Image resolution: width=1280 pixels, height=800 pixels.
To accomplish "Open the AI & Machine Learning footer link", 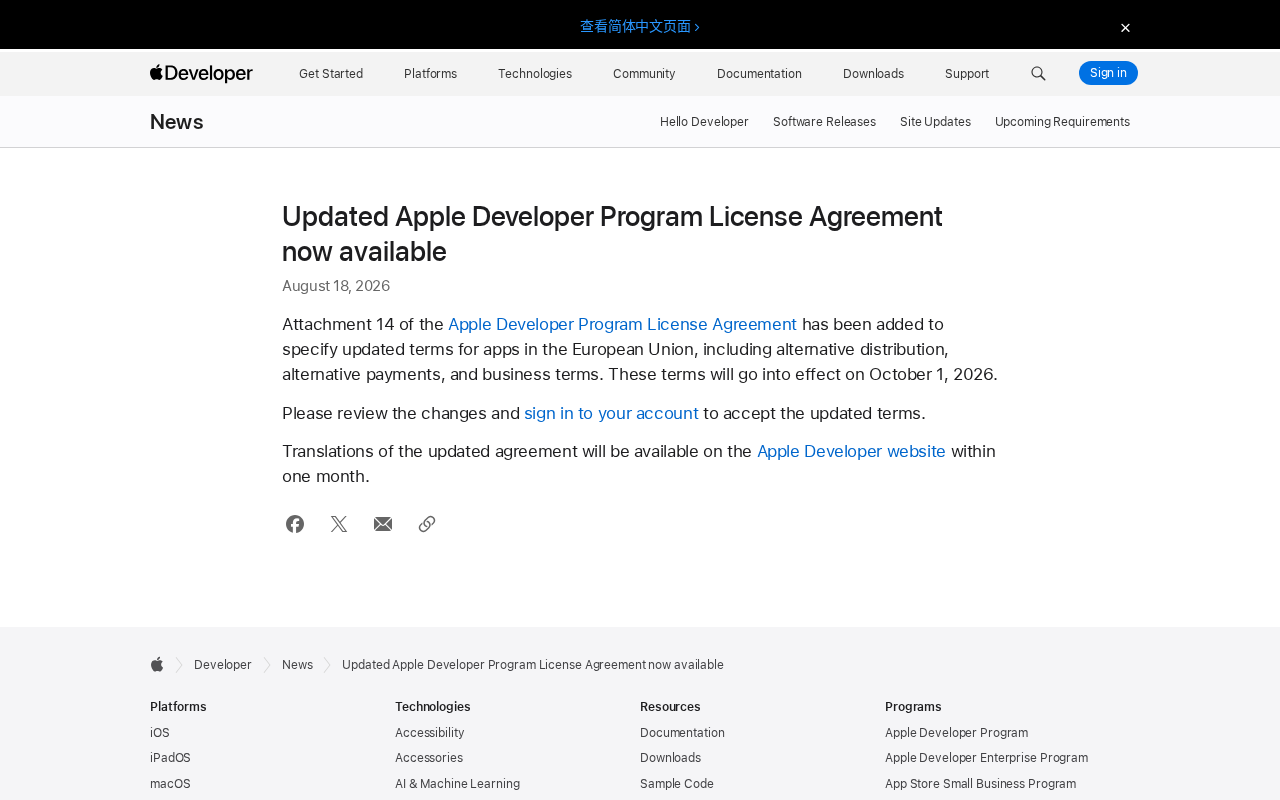I will pyautogui.click(x=457, y=784).
